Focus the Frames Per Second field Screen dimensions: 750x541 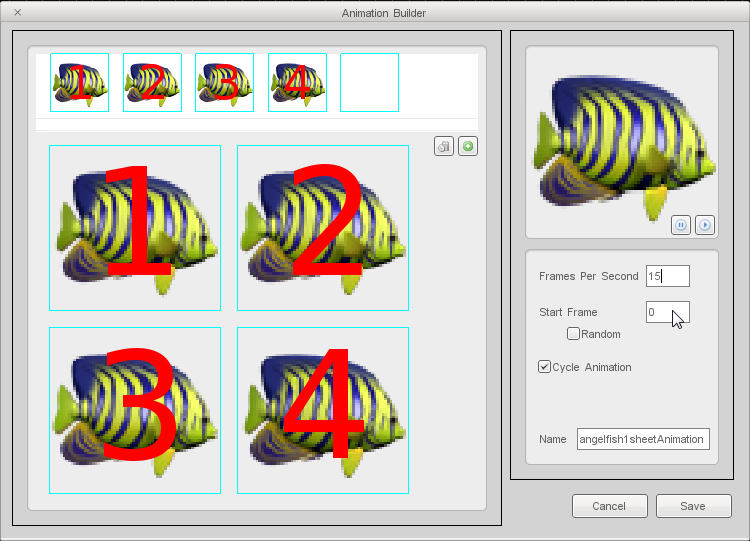tap(668, 276)
